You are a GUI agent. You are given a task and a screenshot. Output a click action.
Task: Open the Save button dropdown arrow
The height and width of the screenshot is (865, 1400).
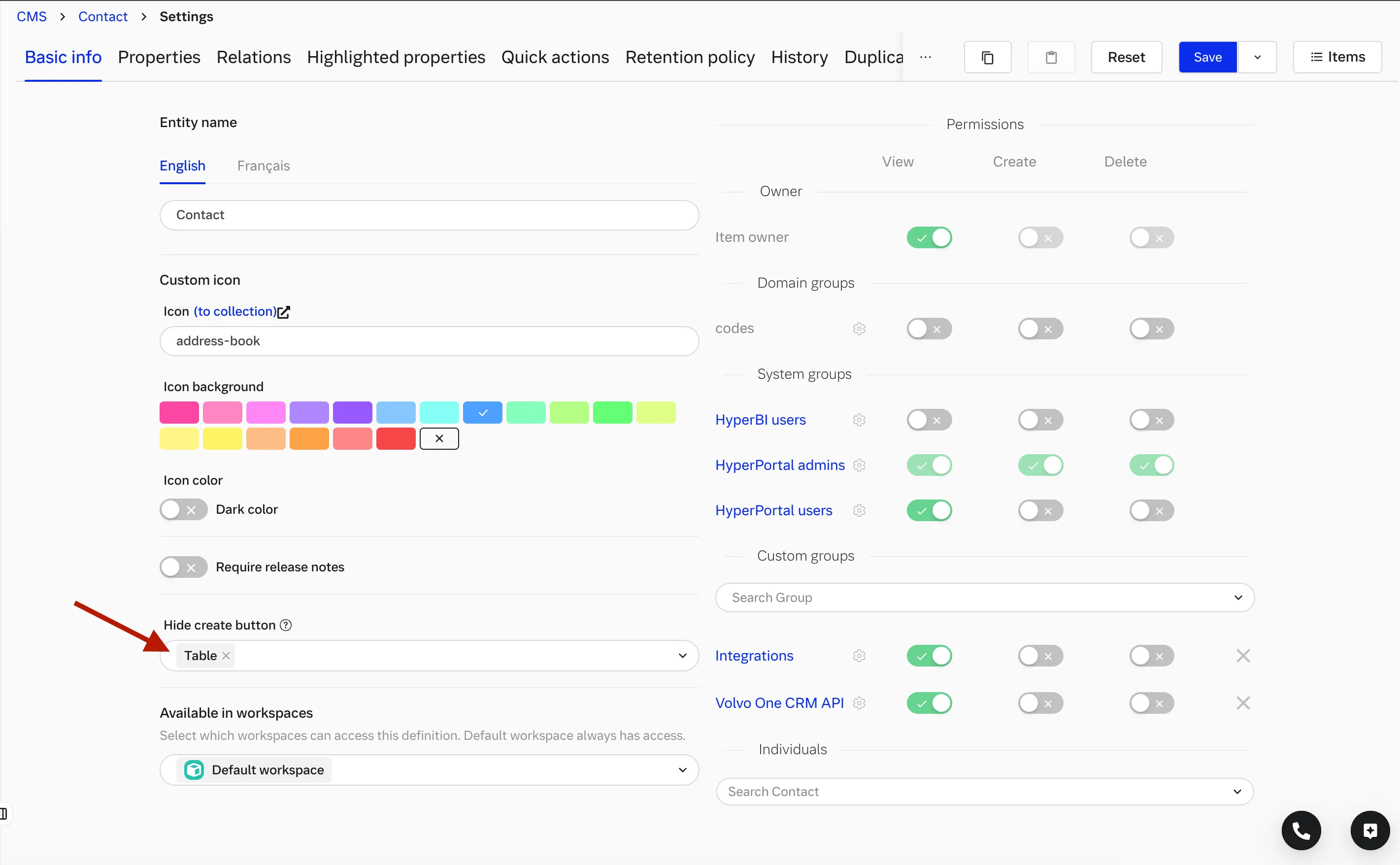point(1257,57)
